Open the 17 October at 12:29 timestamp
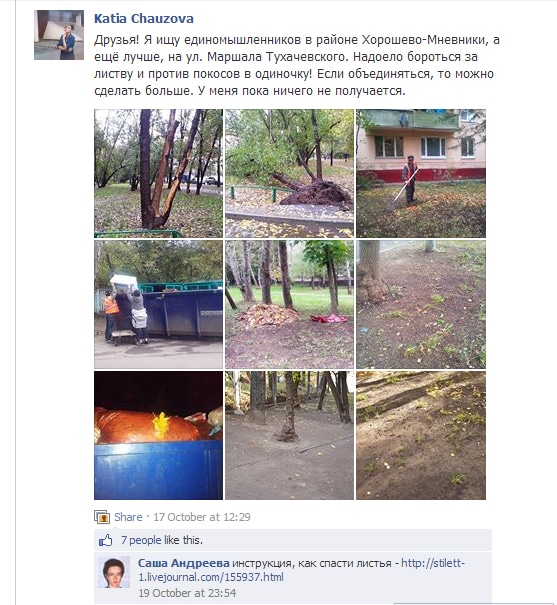The image size is (557, 605). click(202, 517)
